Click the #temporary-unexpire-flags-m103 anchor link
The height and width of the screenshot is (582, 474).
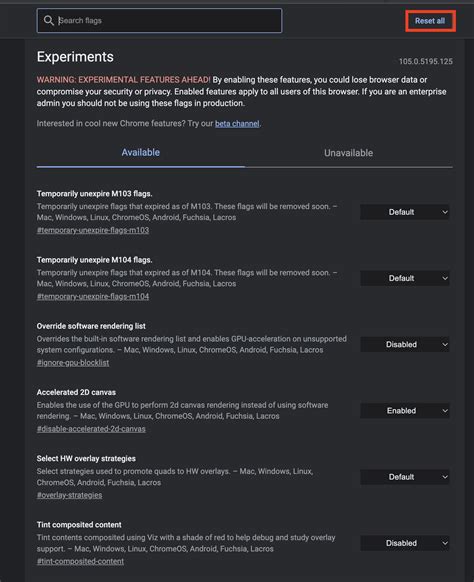click(x=93, y=230)
